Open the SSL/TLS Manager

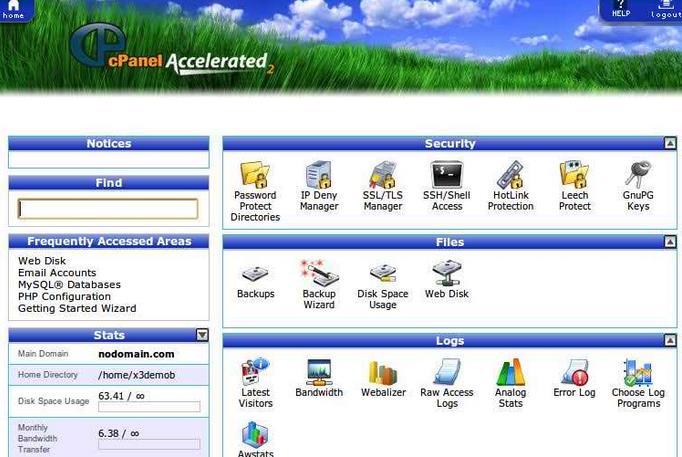[383, 186]
